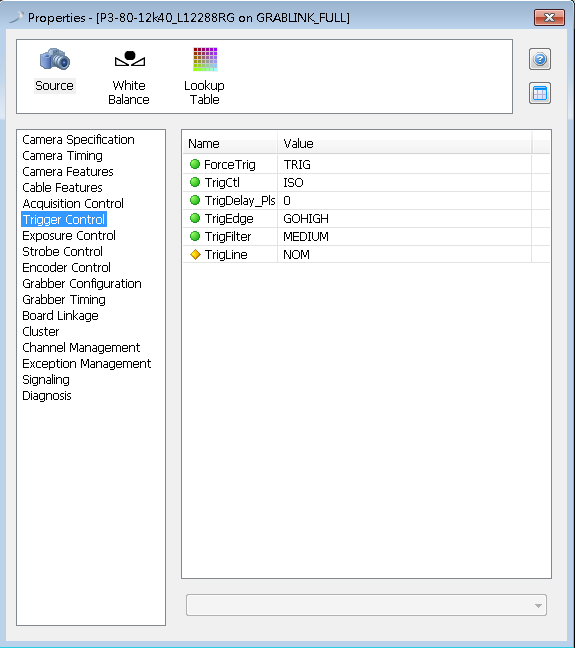Click the GOHIGH value of TrigEdge

pos(306,218)
